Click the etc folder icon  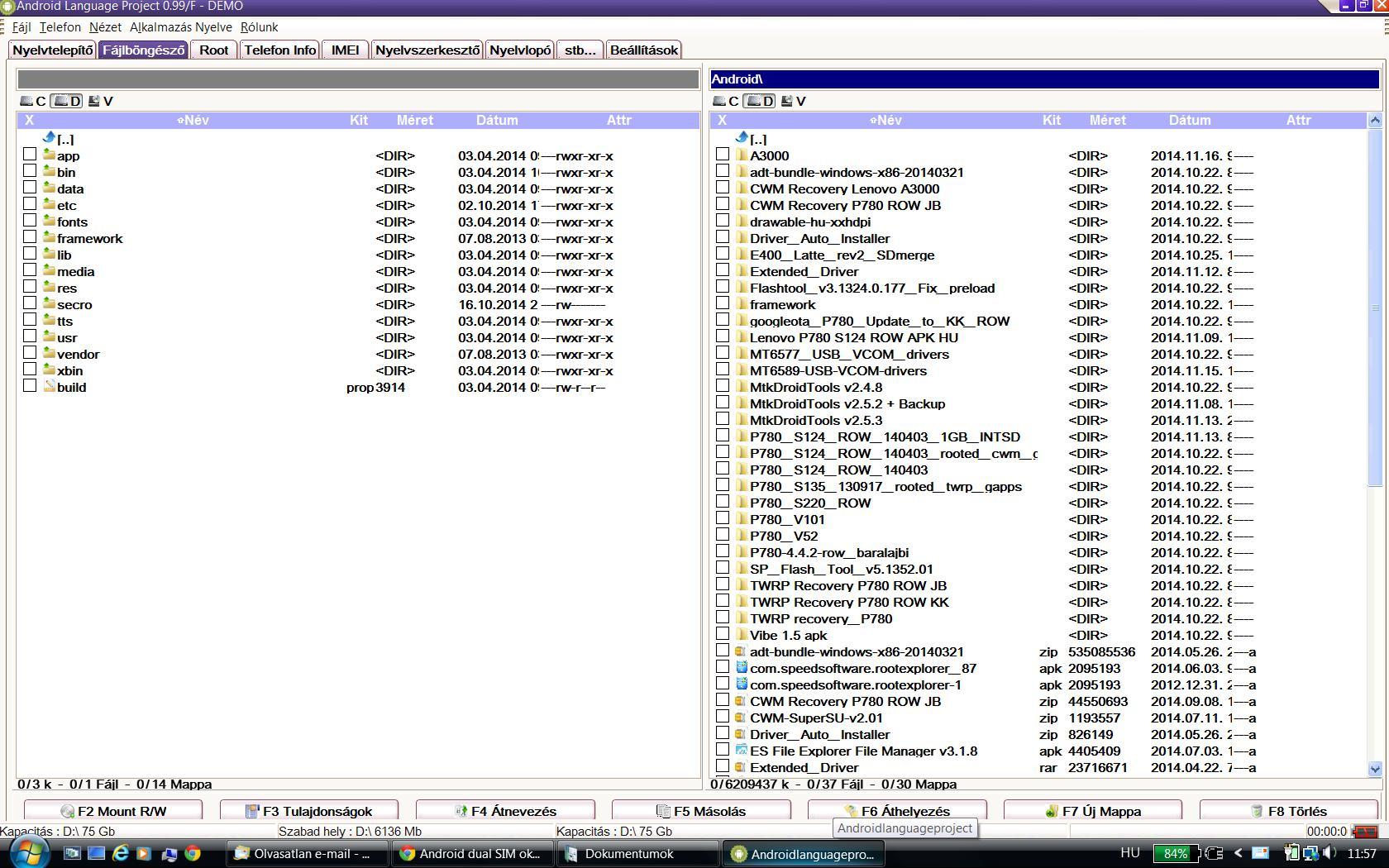(x=49, y=204)
